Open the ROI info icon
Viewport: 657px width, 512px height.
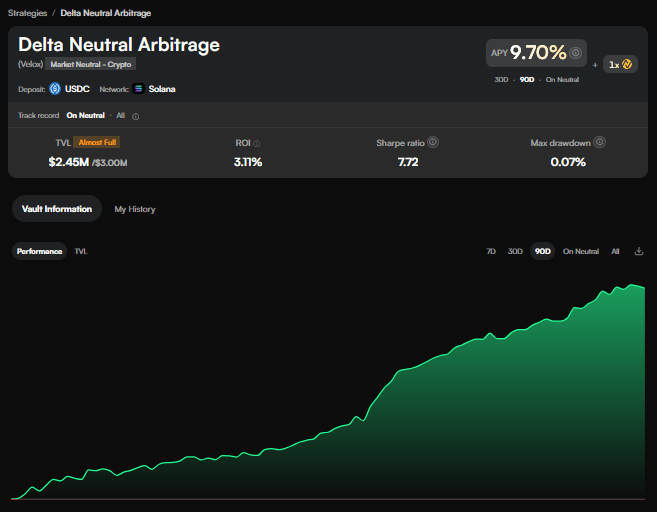point(257,144)
